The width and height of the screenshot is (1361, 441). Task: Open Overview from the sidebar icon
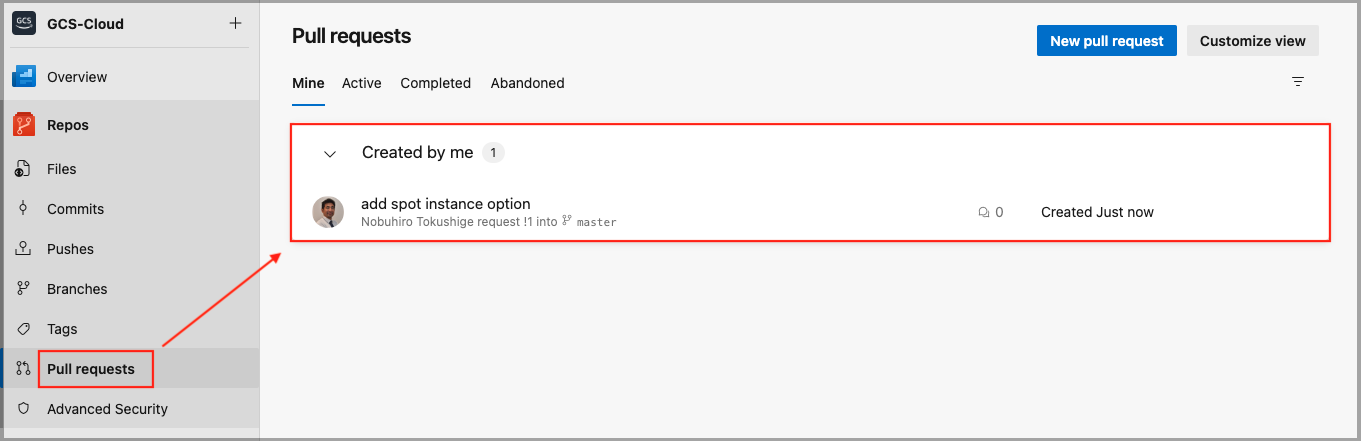[24, 77]
